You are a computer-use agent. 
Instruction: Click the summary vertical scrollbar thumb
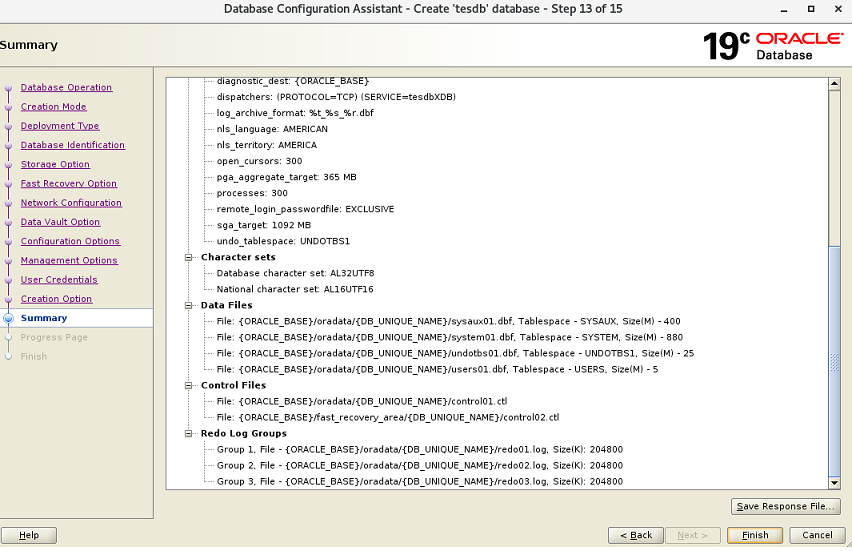(834, 360)
